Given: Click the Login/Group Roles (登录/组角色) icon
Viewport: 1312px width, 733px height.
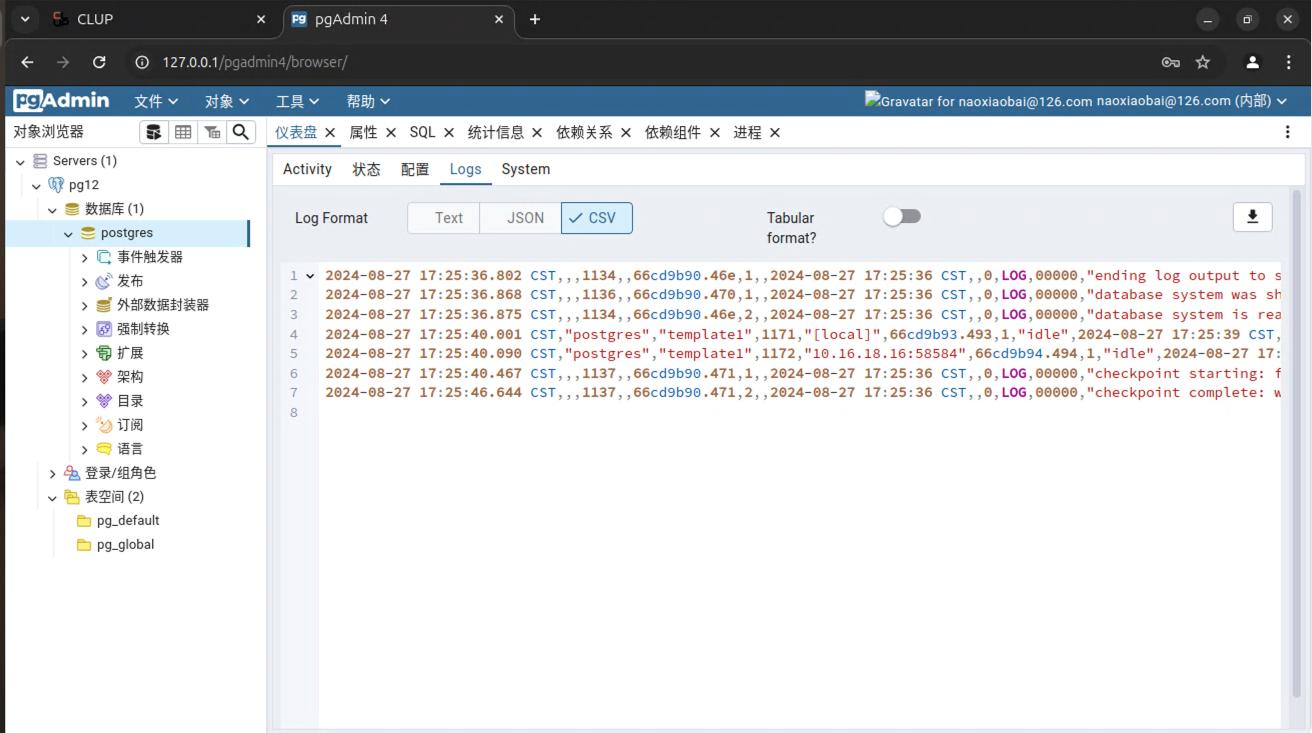Looking at the screenshot, I should pos(72,473).
